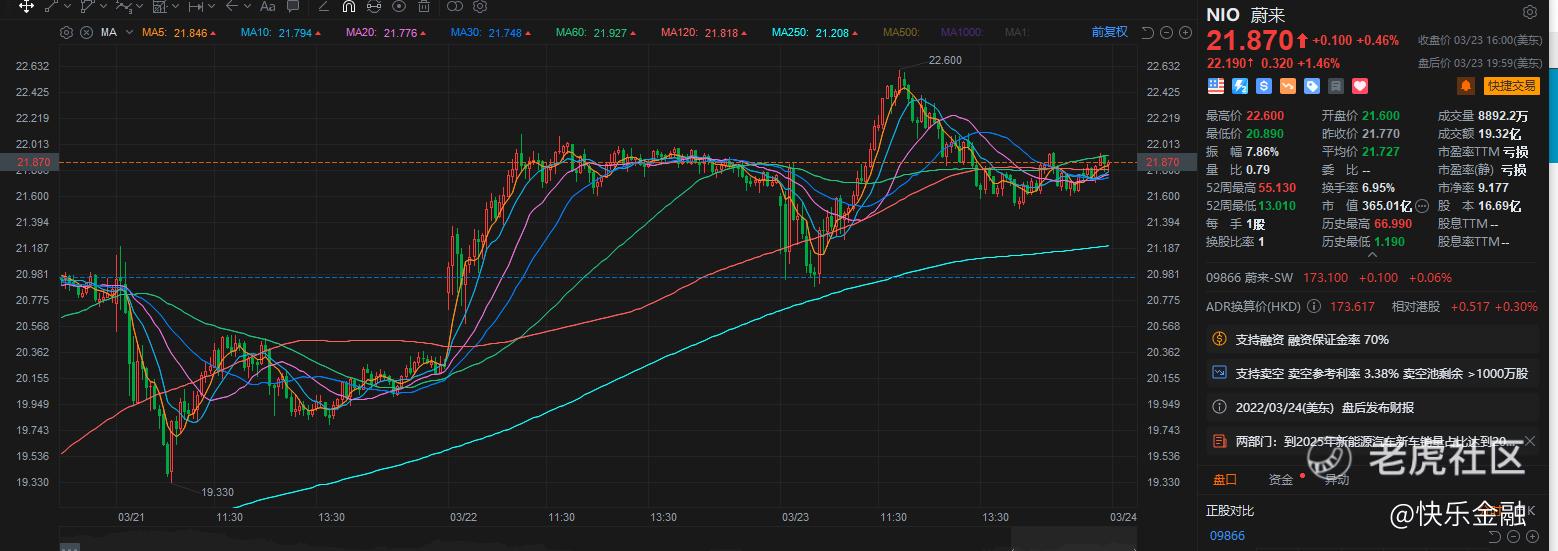Open the 快捷交易 quick trade button
Screen dimensions: 1558x551
point(1510,86)
